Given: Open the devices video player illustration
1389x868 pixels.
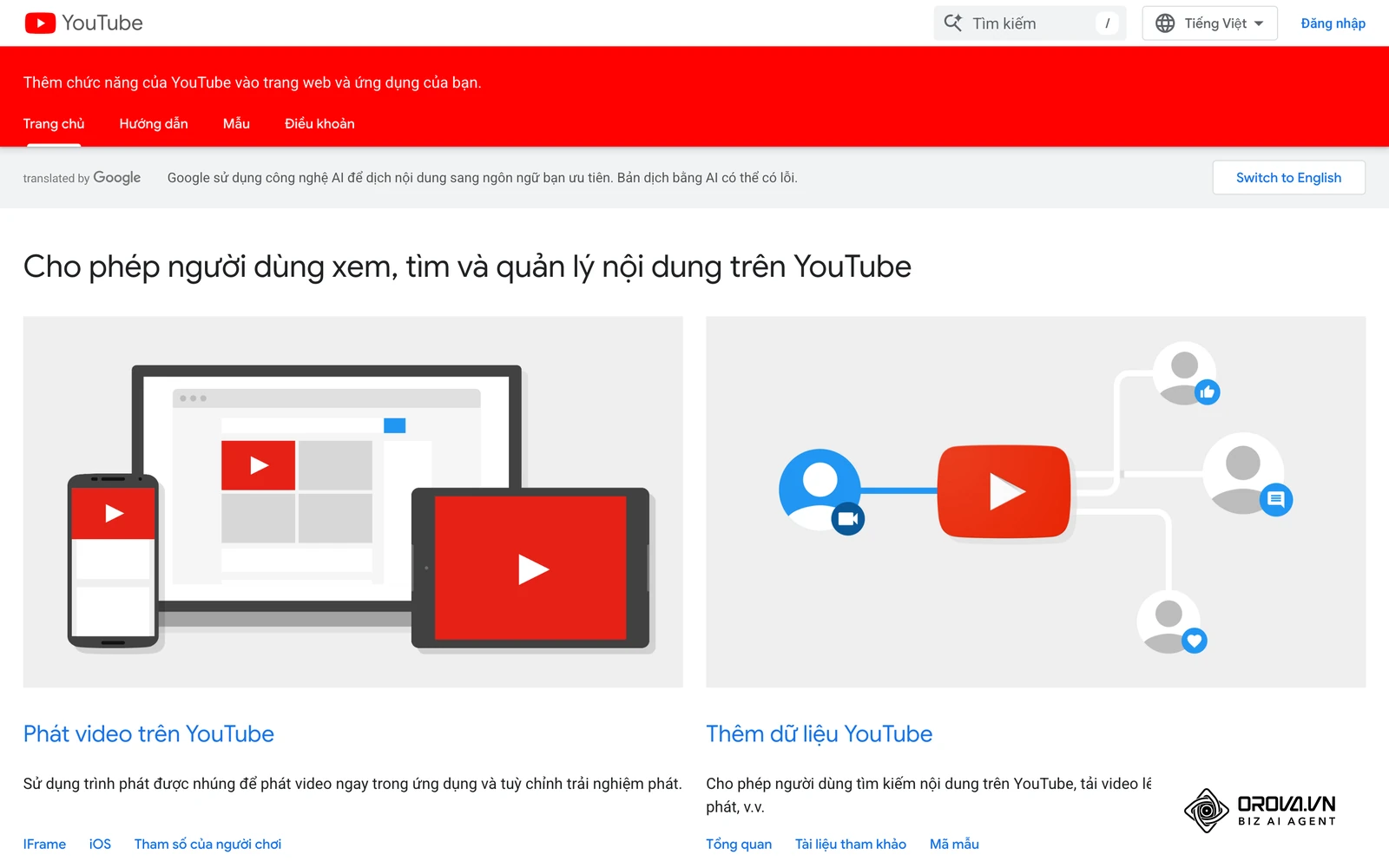Looking at the screenshot, I should [353, 502].
